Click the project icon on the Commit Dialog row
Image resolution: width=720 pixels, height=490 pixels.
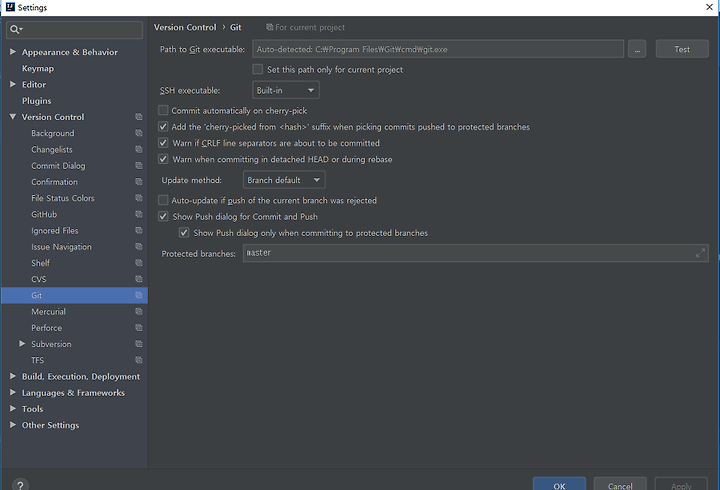click(x=139, y=165)
